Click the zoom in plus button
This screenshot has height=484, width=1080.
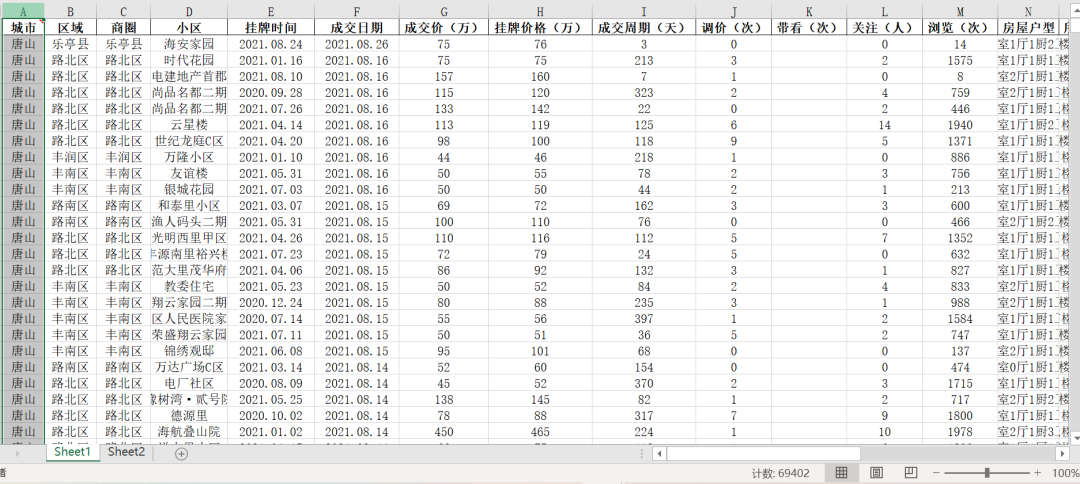pyautogui.click(x=1037, y=473)
